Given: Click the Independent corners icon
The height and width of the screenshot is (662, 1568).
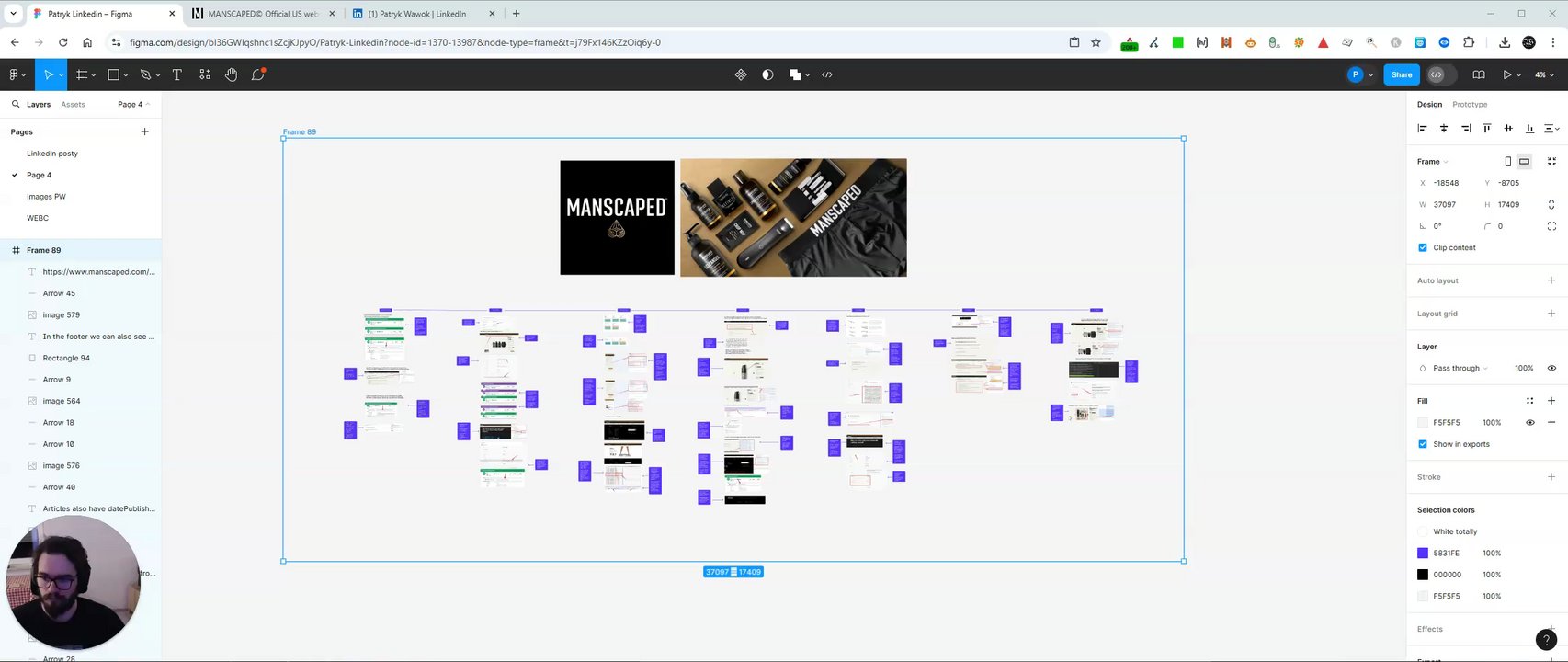Looking at the screenshot, I should (x=1551, y=226).
